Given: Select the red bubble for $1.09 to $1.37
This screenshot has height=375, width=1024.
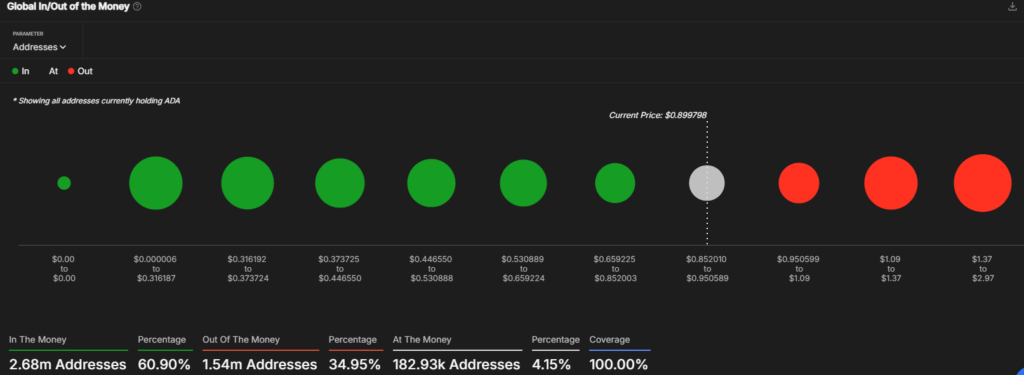Looking at the screenshot, I should [891, 183].
